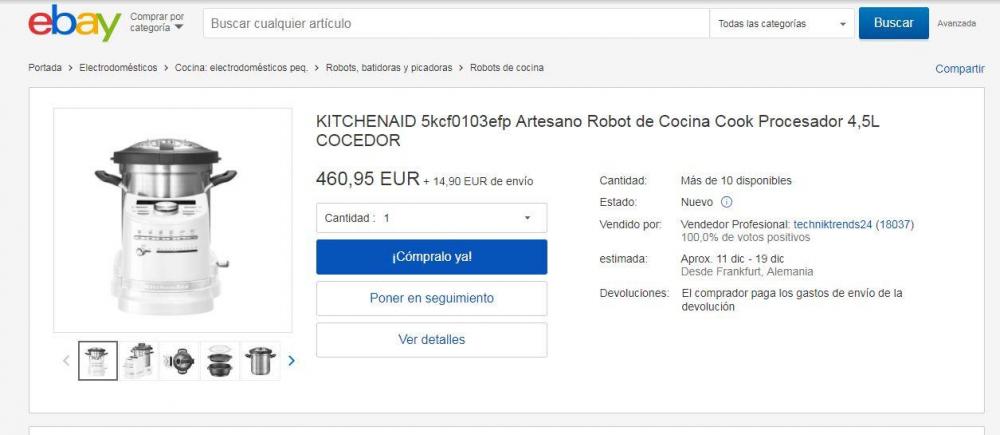View the top-down lid thumbnail
Viewport: 1000px width, 435px height.
tap(179, 361)
